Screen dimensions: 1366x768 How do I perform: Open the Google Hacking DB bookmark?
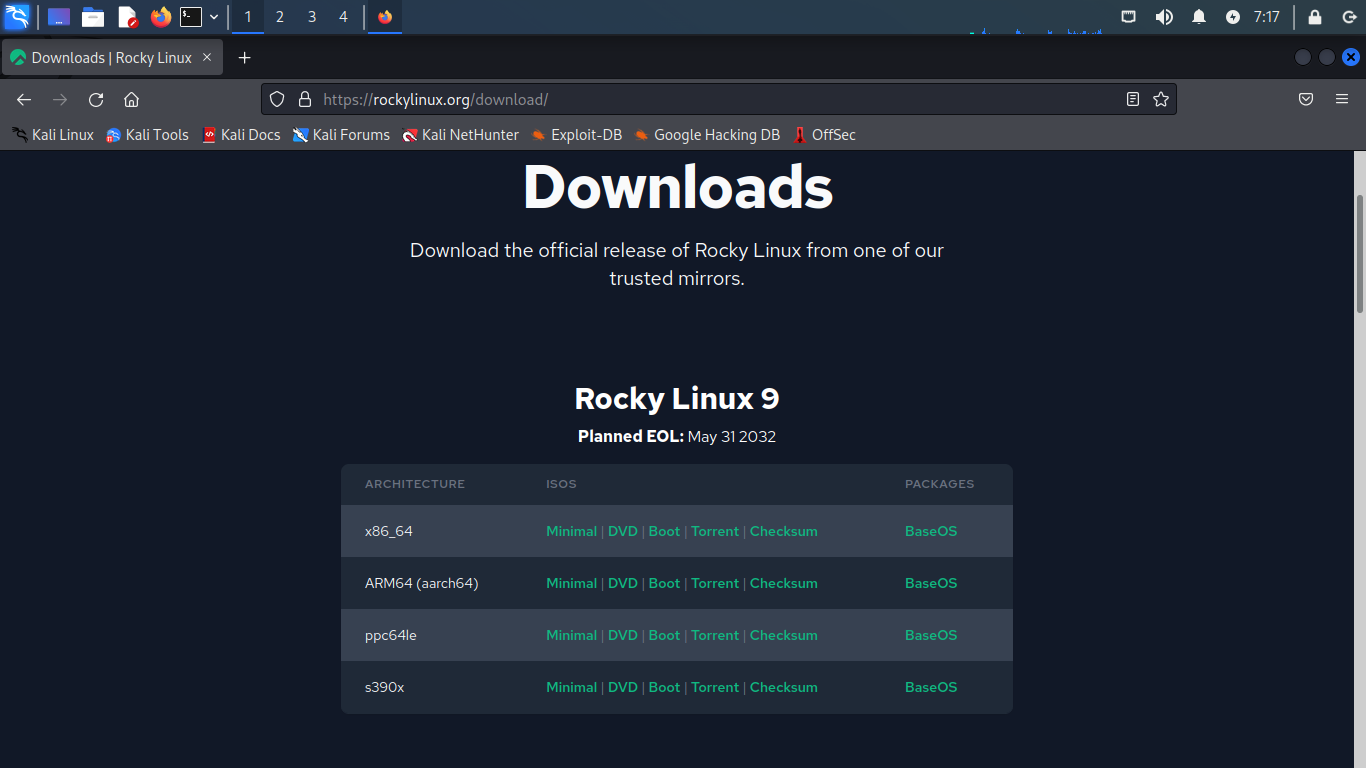[x=707, y=135]
